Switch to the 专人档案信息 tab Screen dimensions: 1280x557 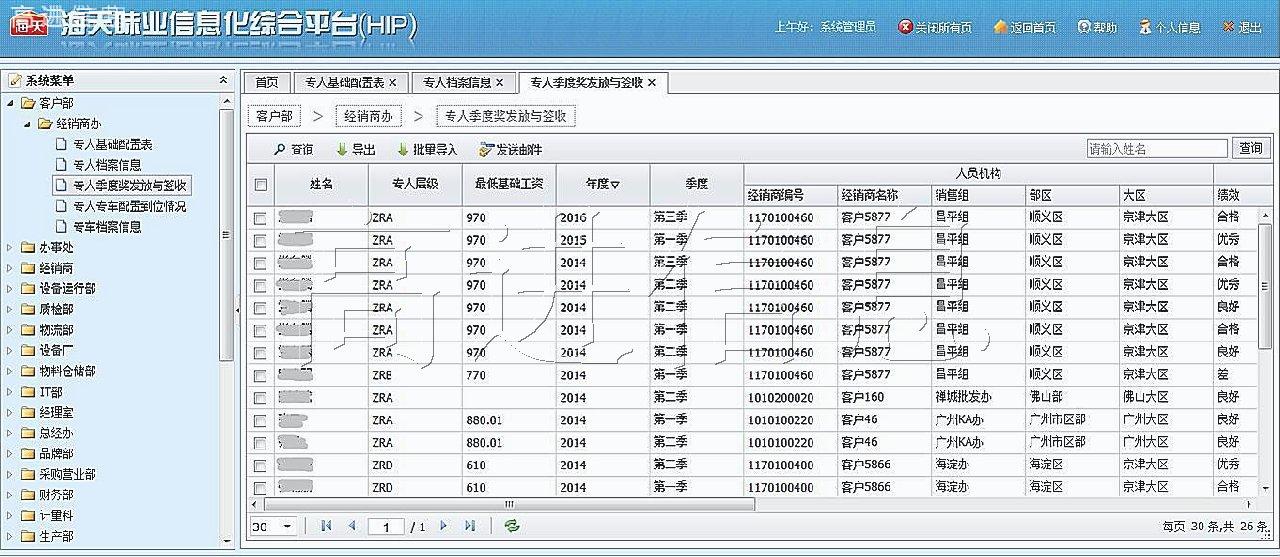[457, 83]
